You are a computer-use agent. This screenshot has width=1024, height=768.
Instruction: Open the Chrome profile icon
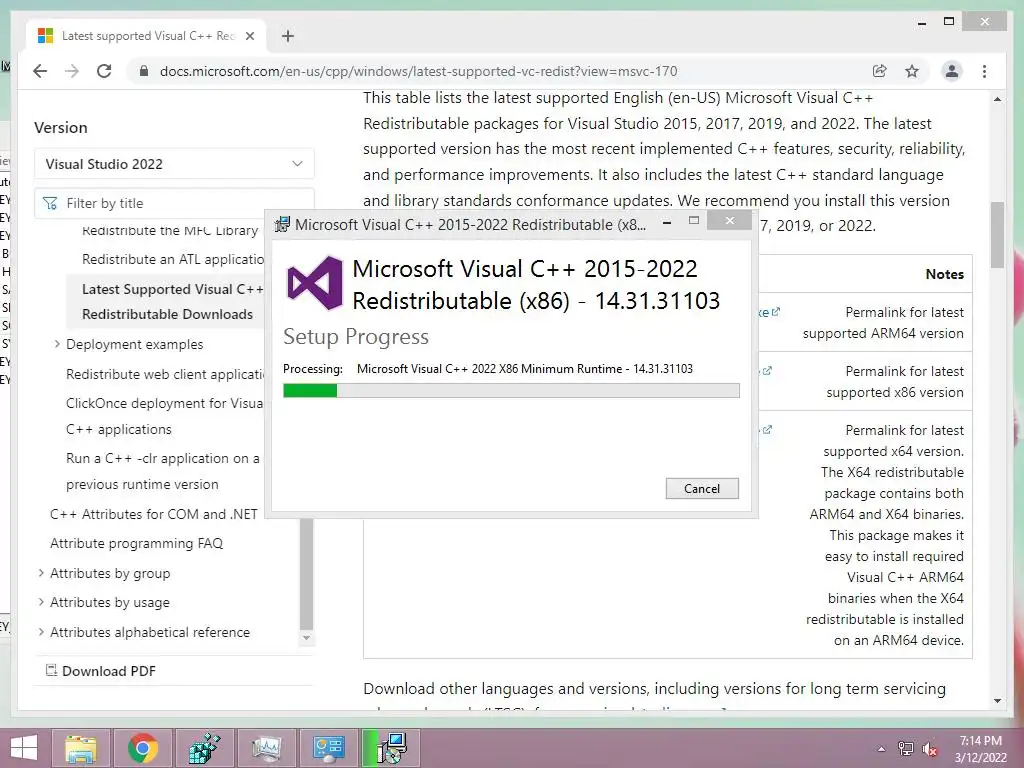point(952,71)
